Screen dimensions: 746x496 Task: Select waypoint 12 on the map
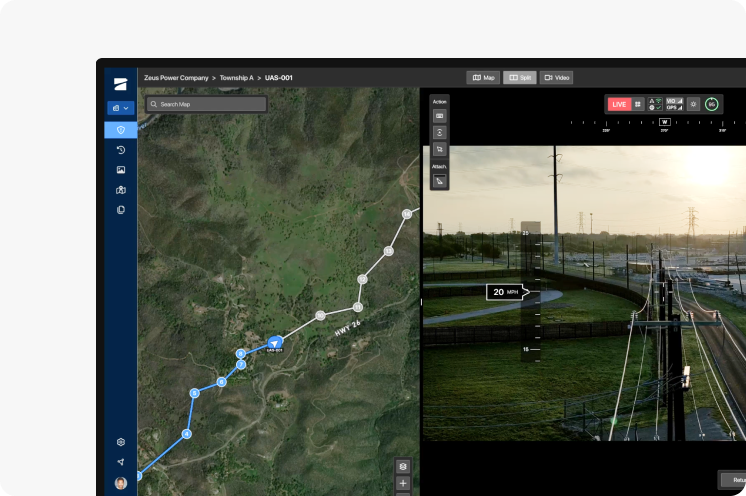363,279
